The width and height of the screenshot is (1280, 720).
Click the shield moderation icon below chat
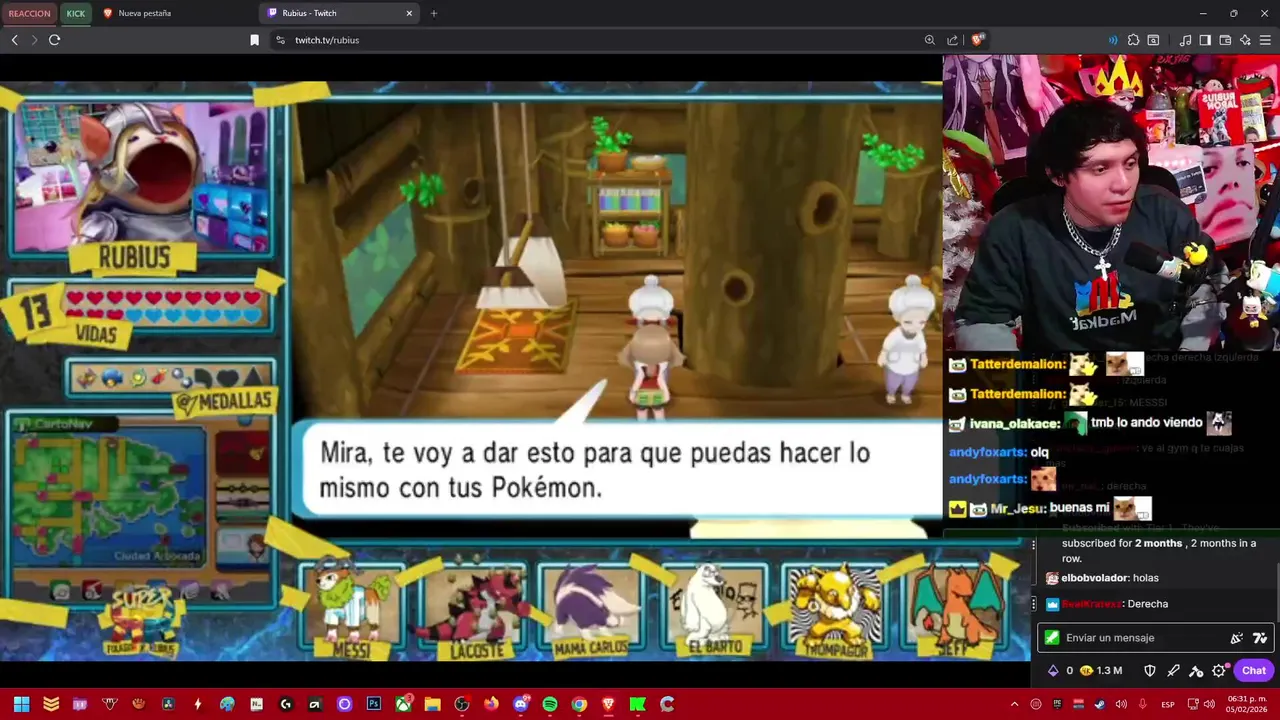(1150, 671)
